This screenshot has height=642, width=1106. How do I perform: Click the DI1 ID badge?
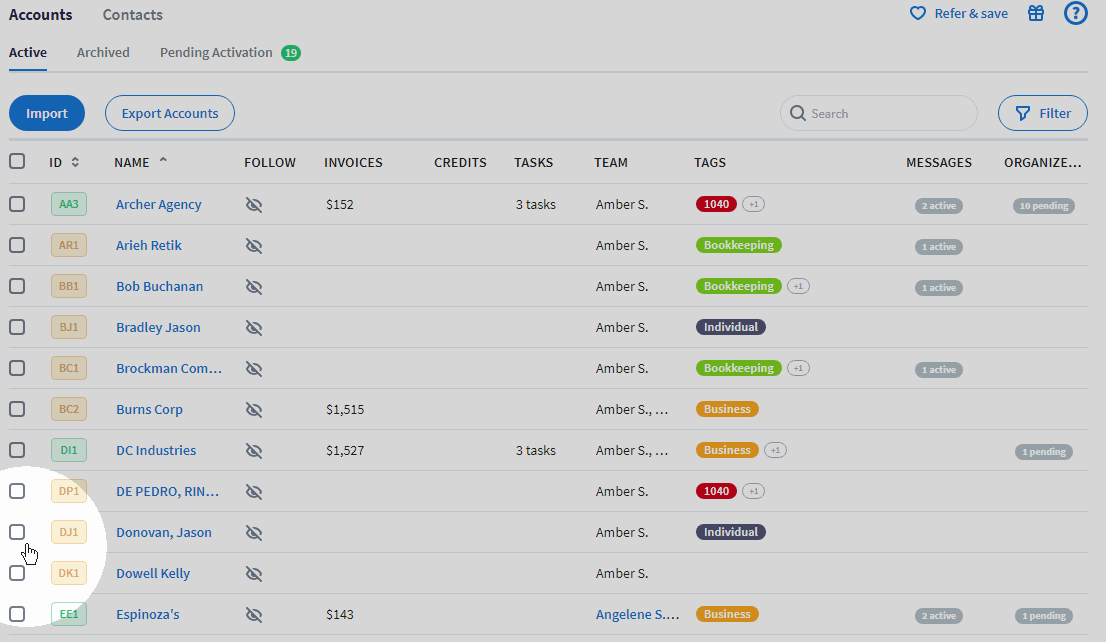[x=69, y=450]
